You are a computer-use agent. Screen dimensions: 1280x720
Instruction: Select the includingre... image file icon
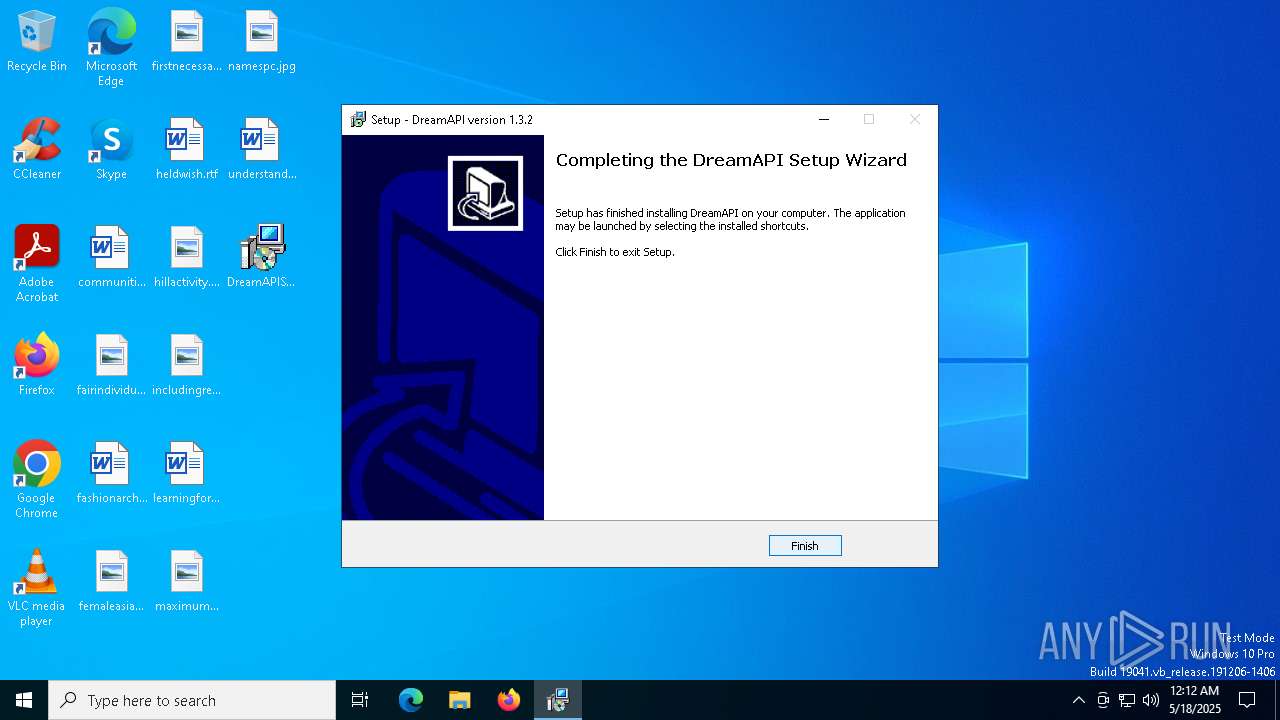pyautogui.click(x=187, y=366)
